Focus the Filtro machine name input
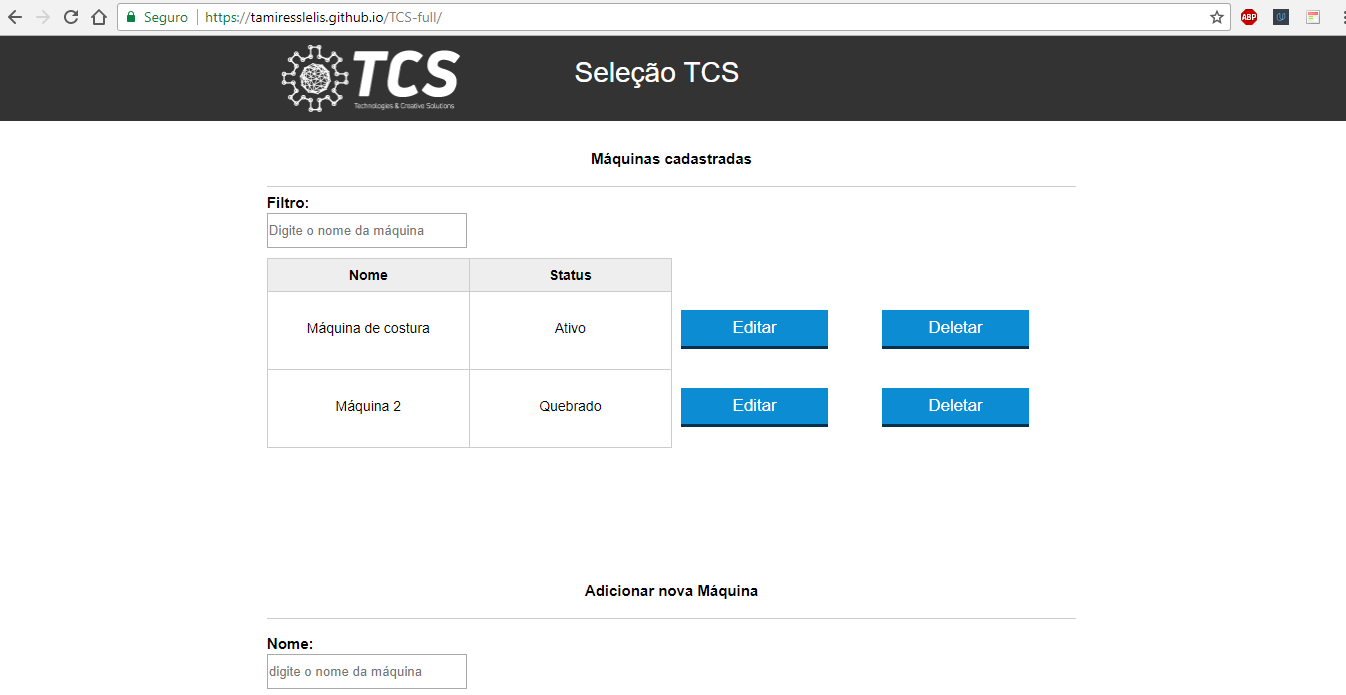1346x695 pixels. pyautogui.click(x=367, y=230)
